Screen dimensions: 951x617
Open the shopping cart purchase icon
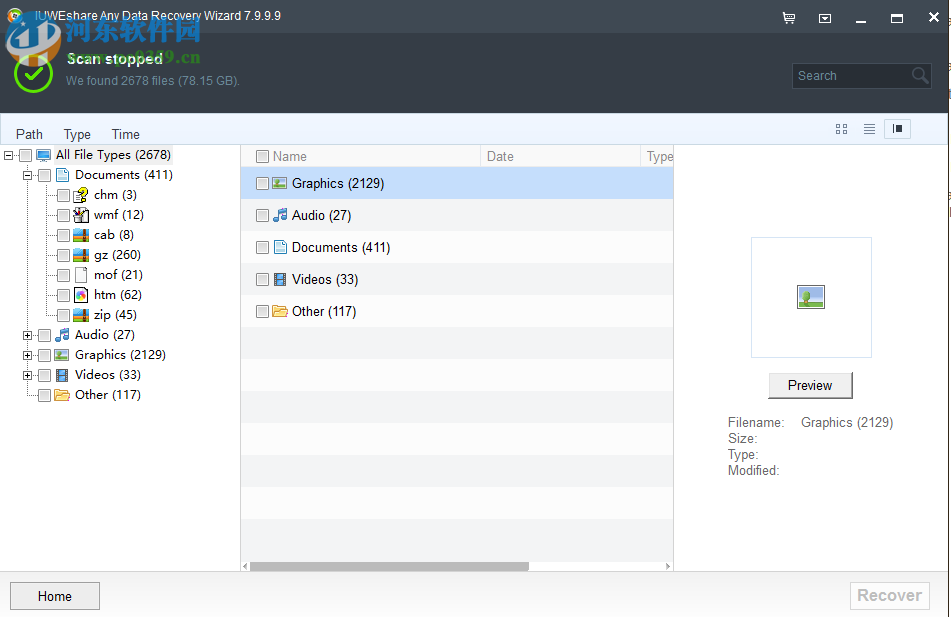789,17
